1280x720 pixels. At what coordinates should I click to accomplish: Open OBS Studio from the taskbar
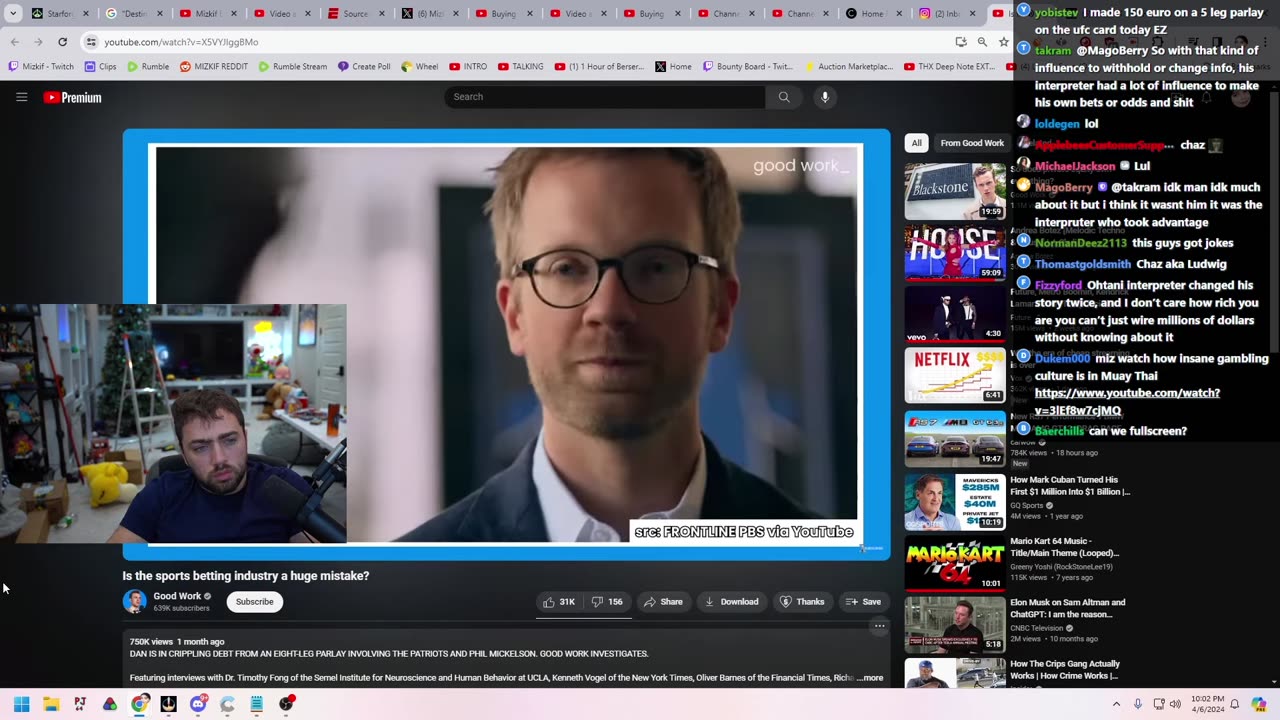pos(286,704)
